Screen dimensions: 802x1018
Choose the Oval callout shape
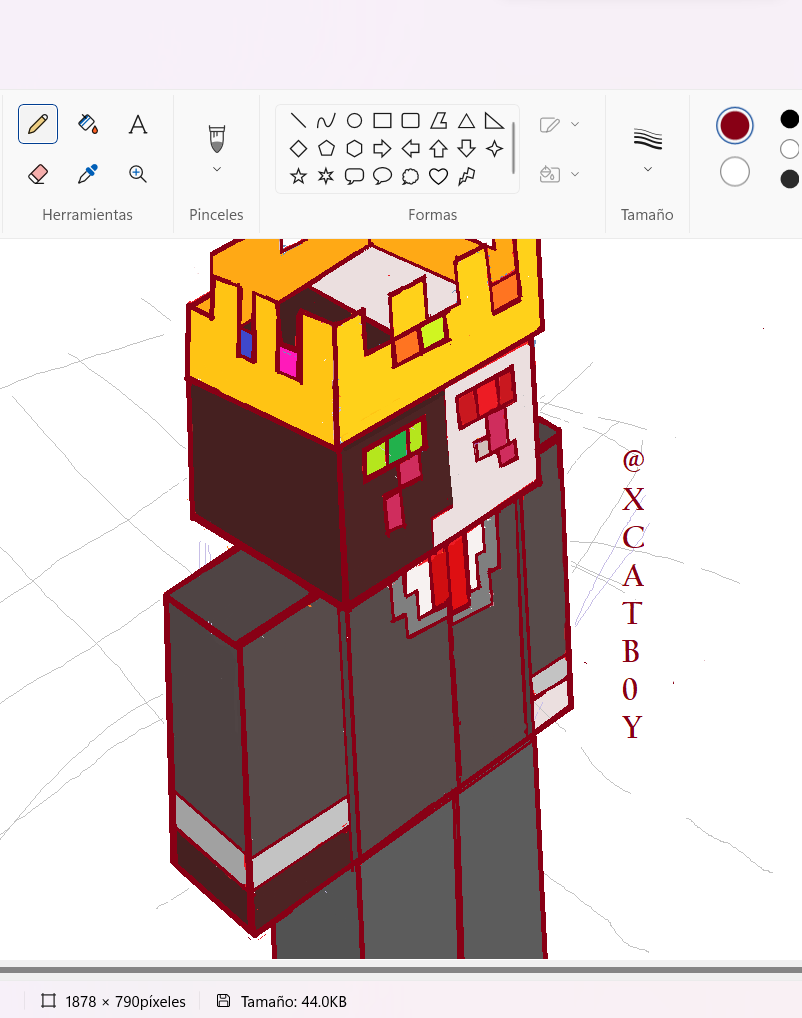(382, 176)
